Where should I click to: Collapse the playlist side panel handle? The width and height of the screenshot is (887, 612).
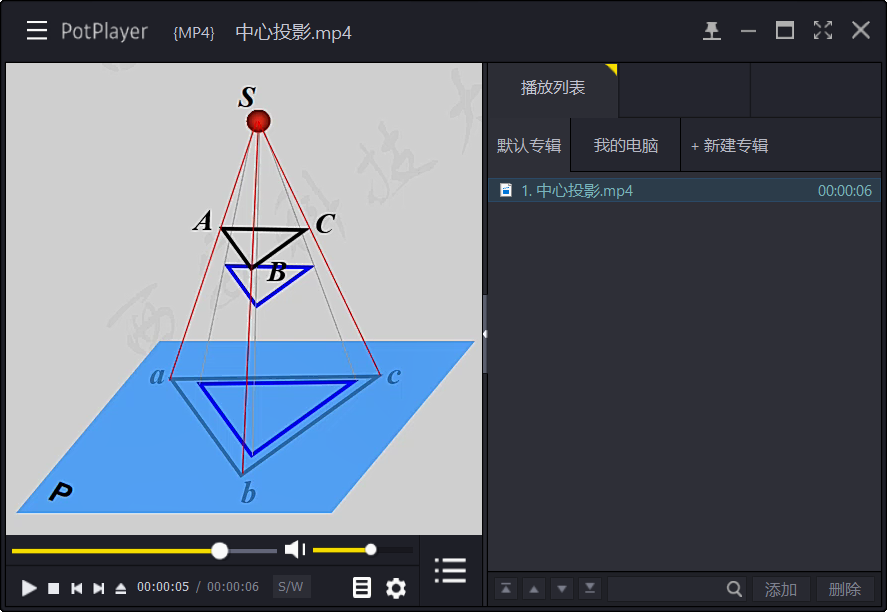(485, 334)
